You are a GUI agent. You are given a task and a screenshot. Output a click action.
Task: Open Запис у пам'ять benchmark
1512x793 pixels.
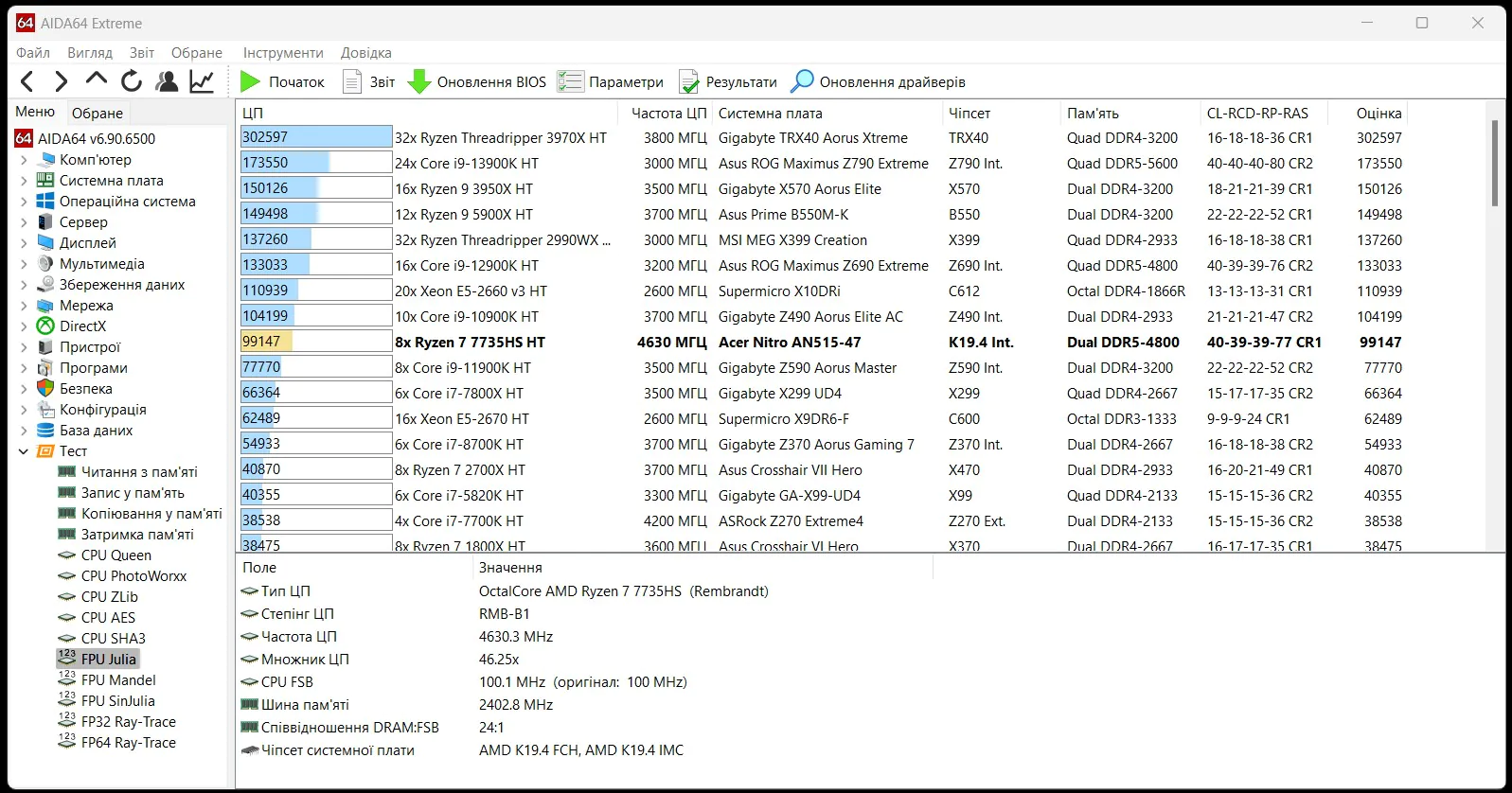point(133,493)
